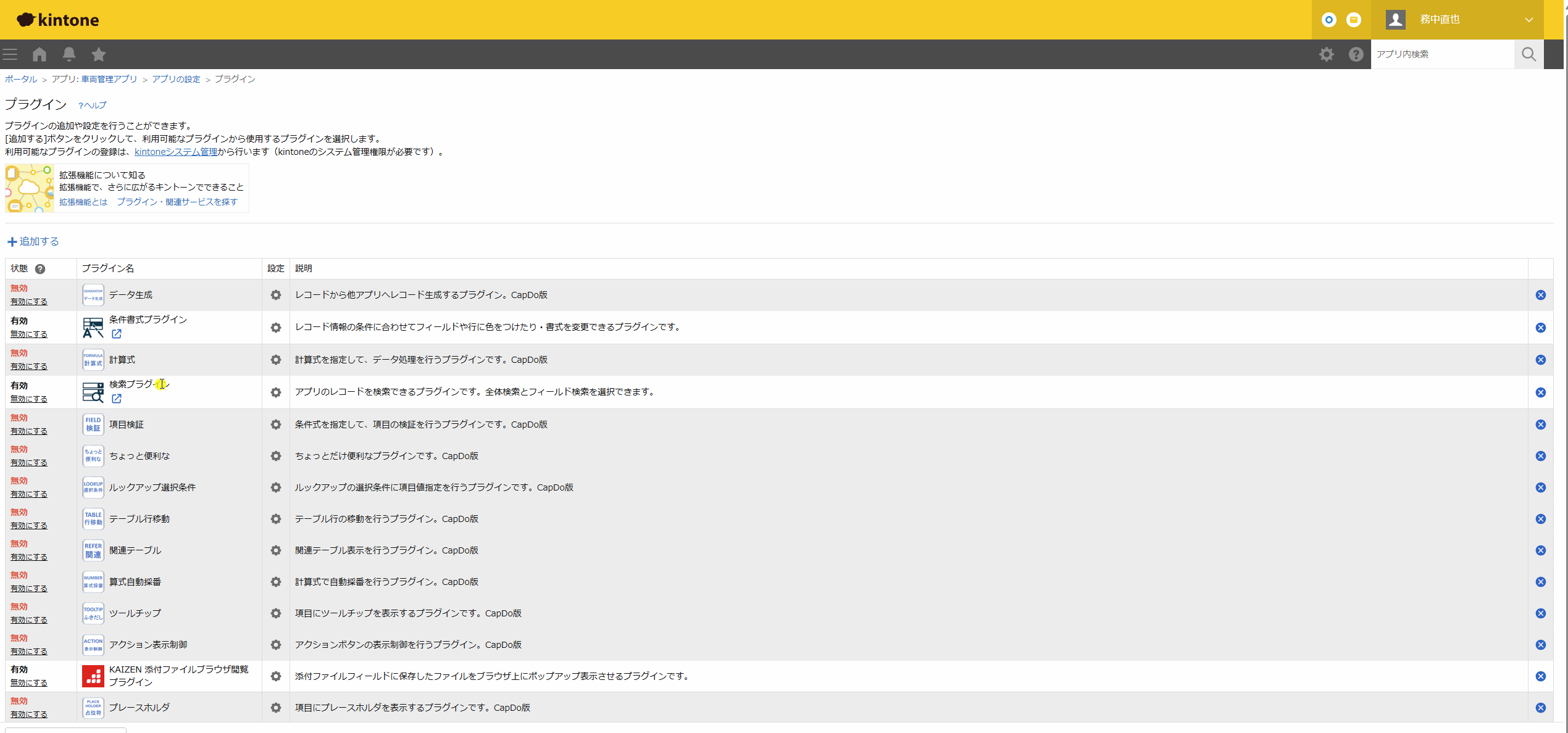Viewport: 1568px width, 733px height.
Task: Click the 状態 column help icon
Action: pyautogui.click(x=40, y=269)
